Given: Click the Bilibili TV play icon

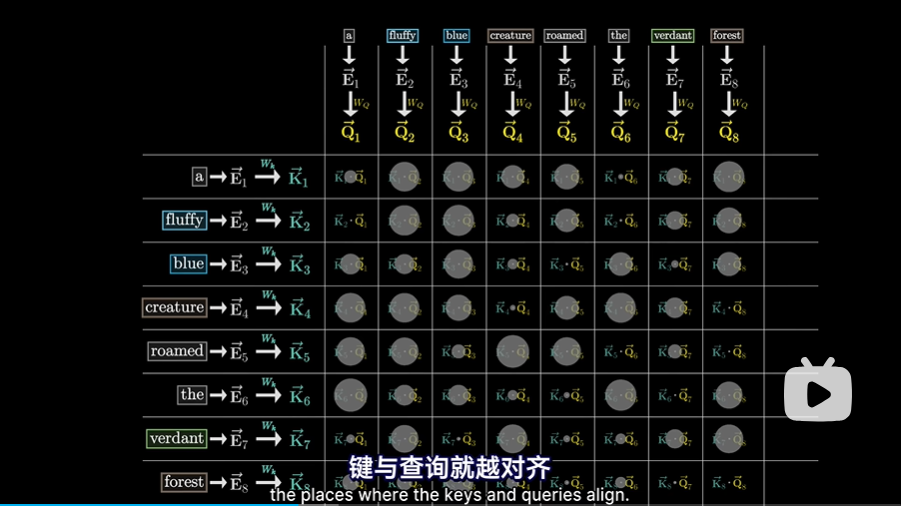Looking at the screenshot, I should 818,390.
